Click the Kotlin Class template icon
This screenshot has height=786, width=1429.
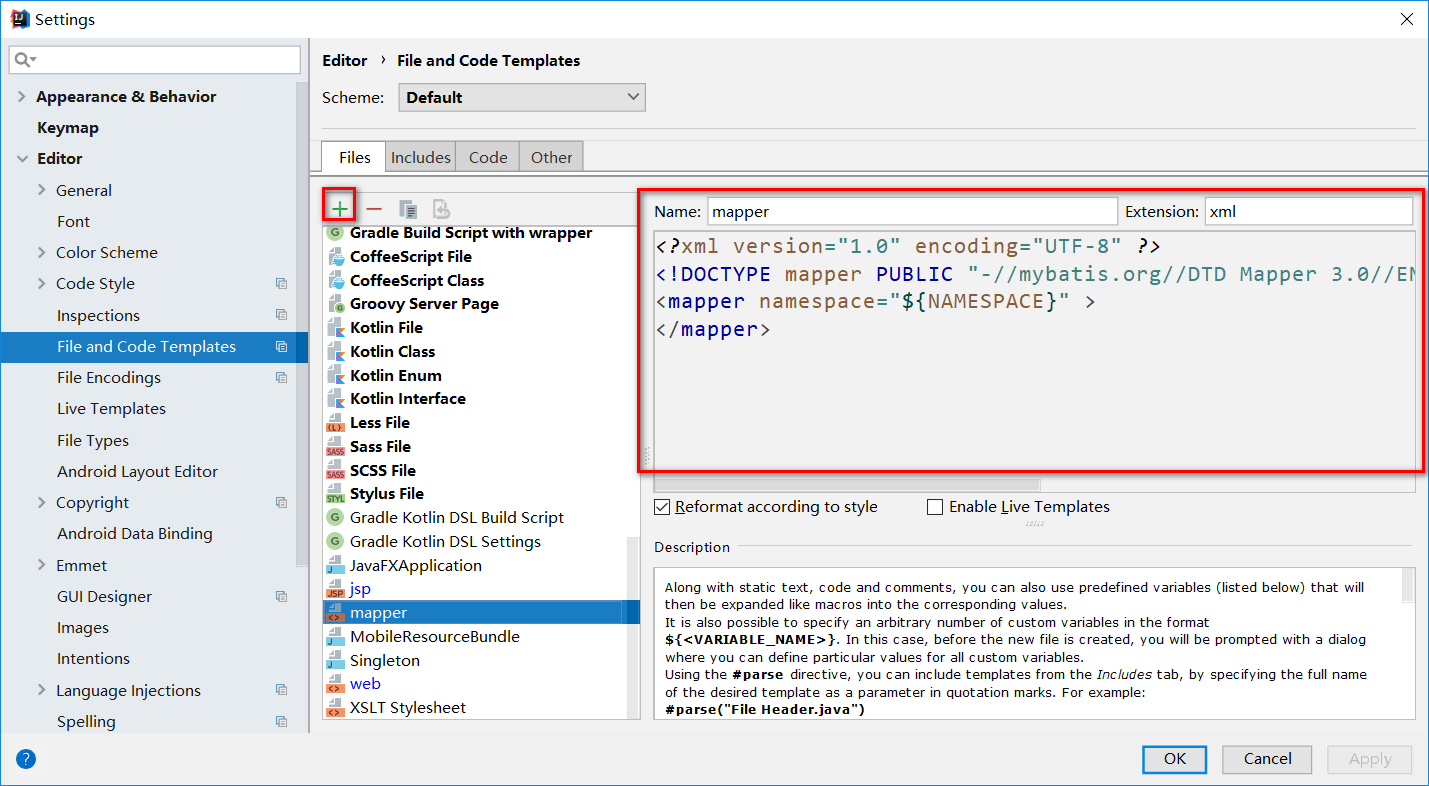click(335, 352)
